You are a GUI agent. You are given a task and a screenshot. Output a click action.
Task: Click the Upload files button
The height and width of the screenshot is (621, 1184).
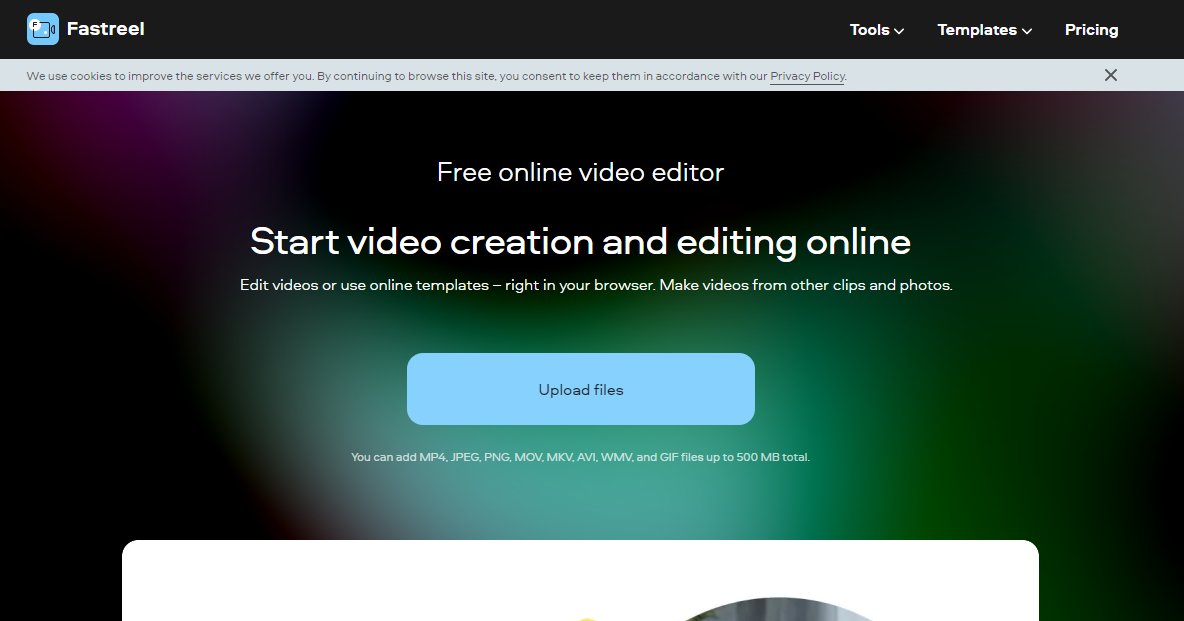click(581, 389)
